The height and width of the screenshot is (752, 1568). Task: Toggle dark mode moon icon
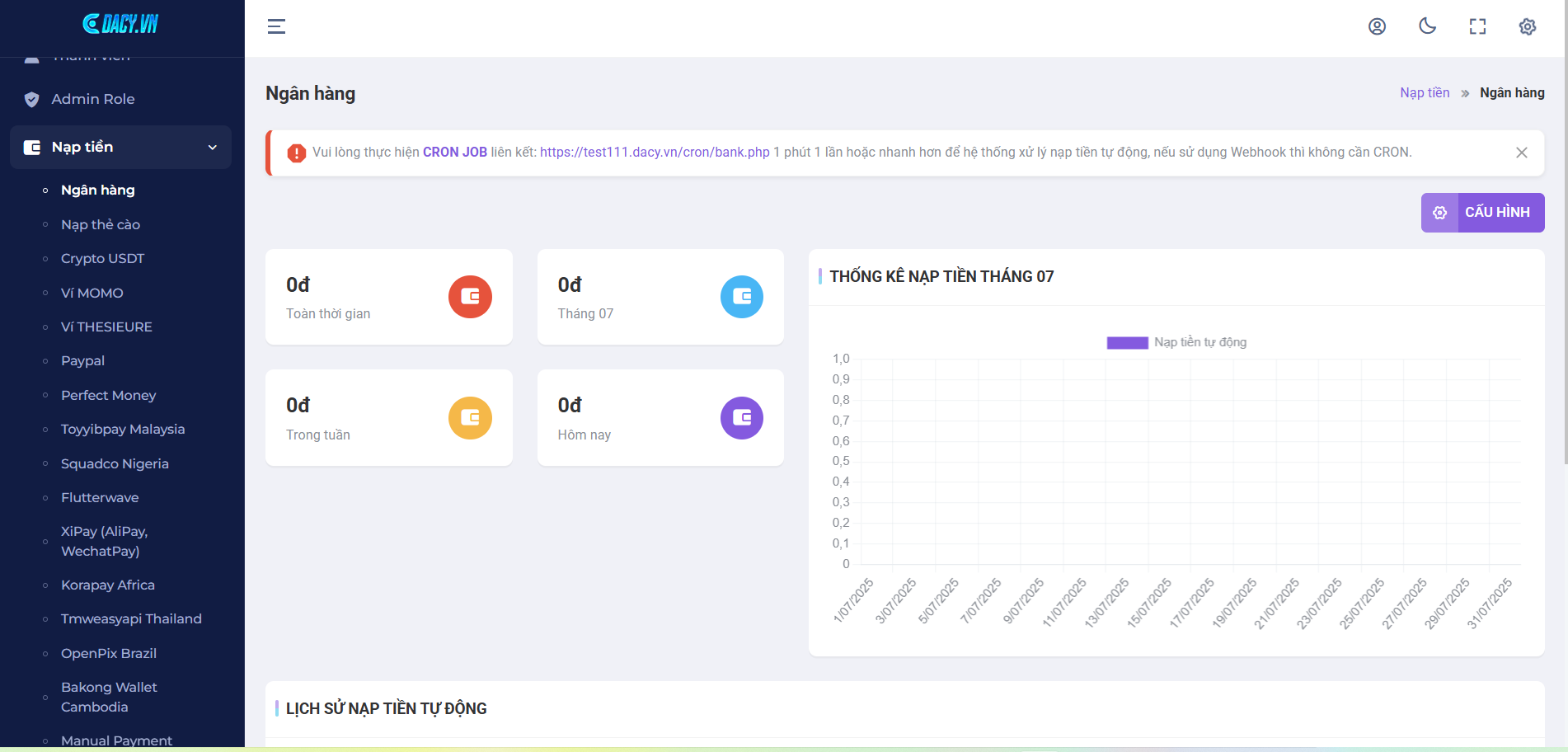click(x=1427, y=26)
